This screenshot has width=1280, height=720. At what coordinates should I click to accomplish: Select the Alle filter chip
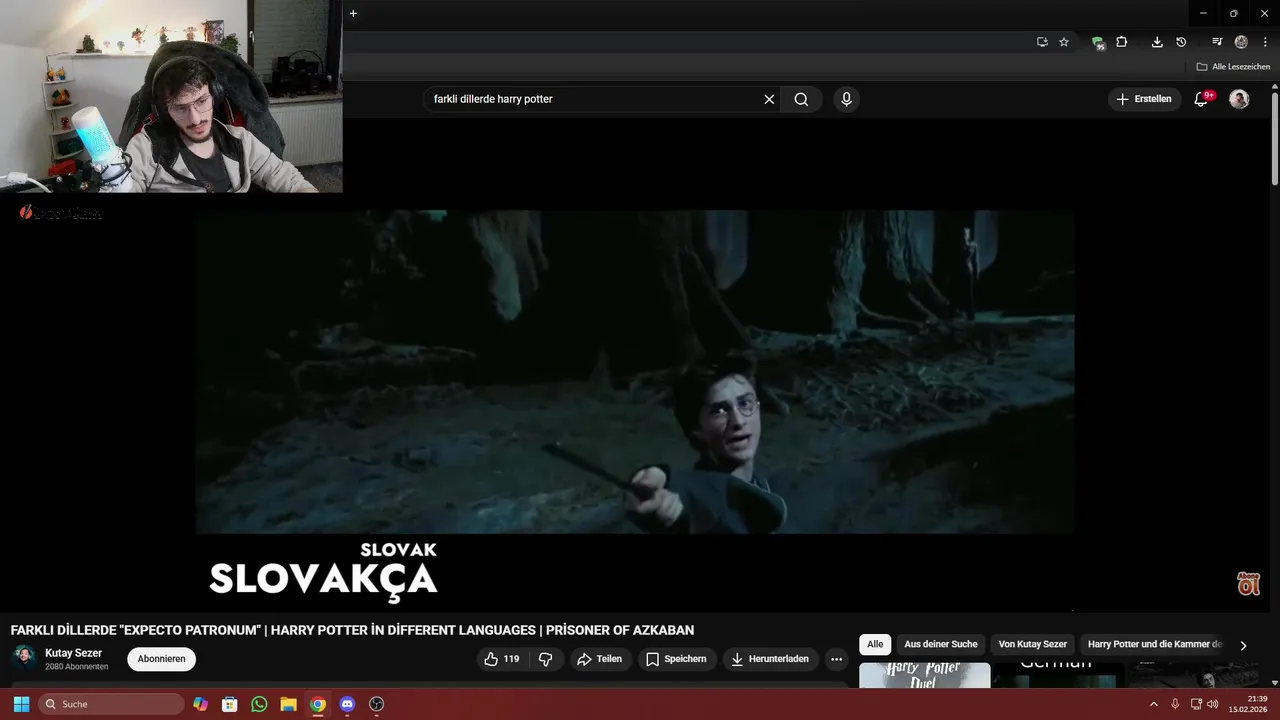point(875,644)
